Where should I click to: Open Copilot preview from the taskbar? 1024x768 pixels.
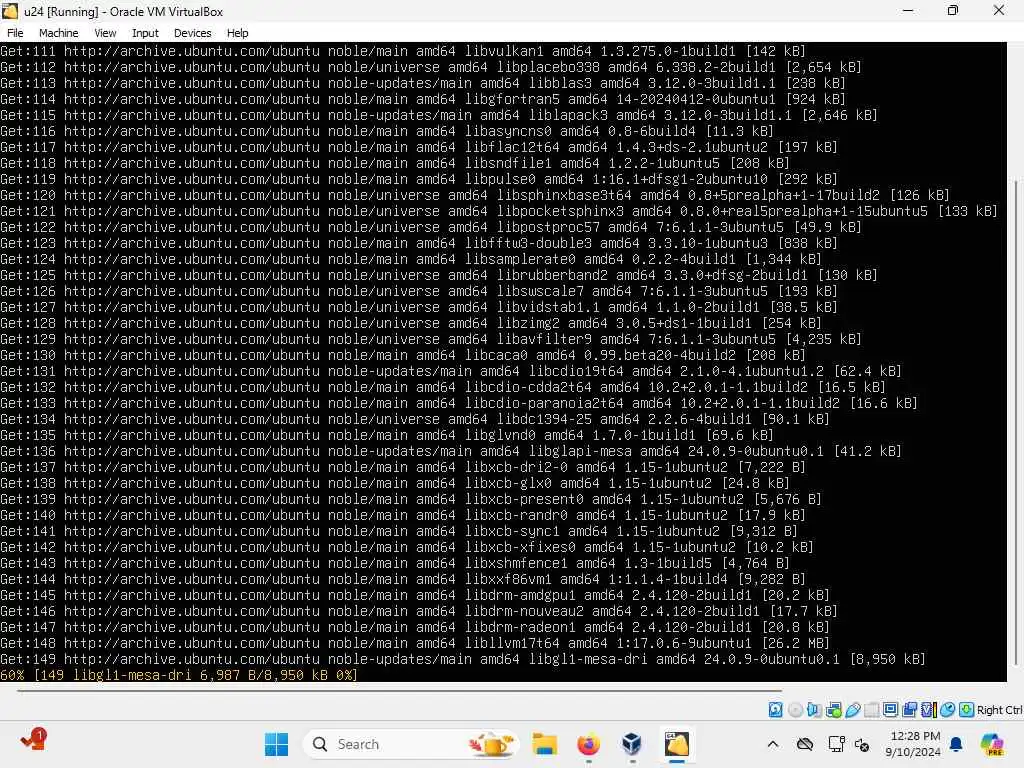click(x=992, y=744)
